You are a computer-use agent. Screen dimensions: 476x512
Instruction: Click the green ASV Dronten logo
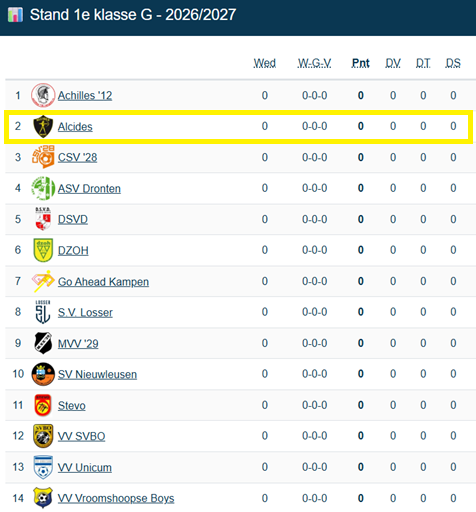click(43, 188)
